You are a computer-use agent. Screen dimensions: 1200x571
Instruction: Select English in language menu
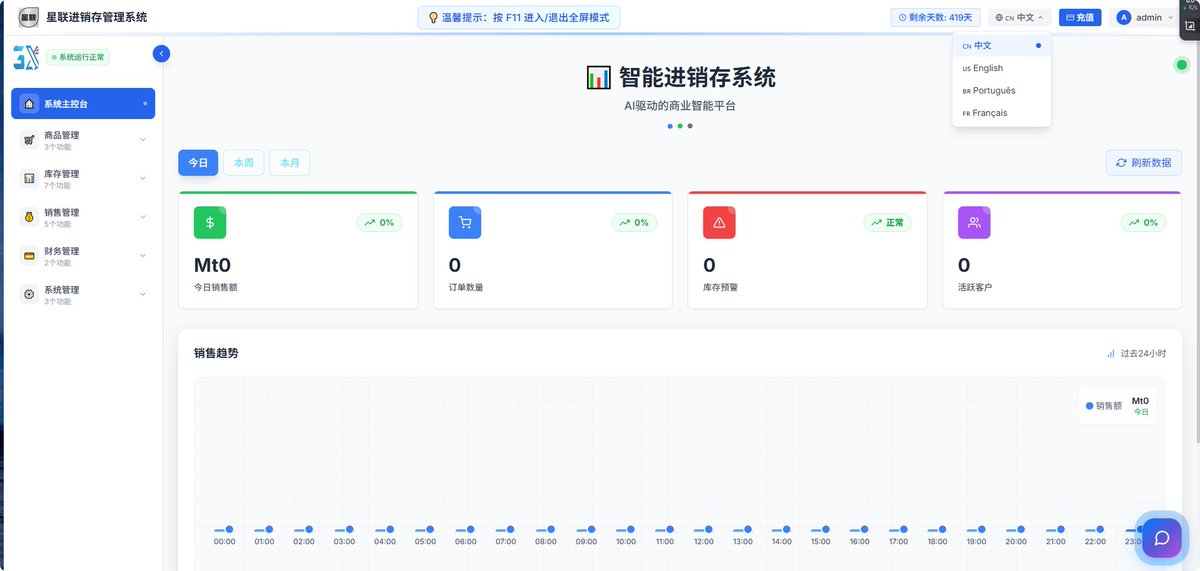click(1001, 68)
